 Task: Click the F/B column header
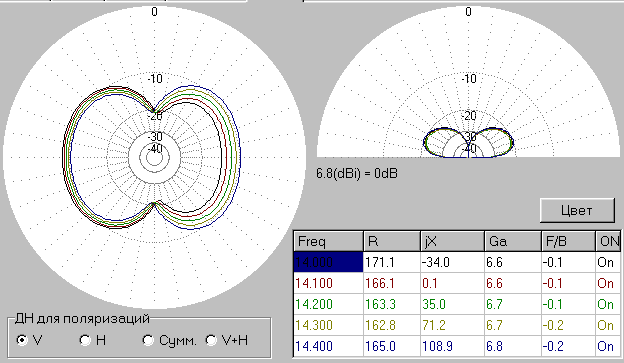569,241
